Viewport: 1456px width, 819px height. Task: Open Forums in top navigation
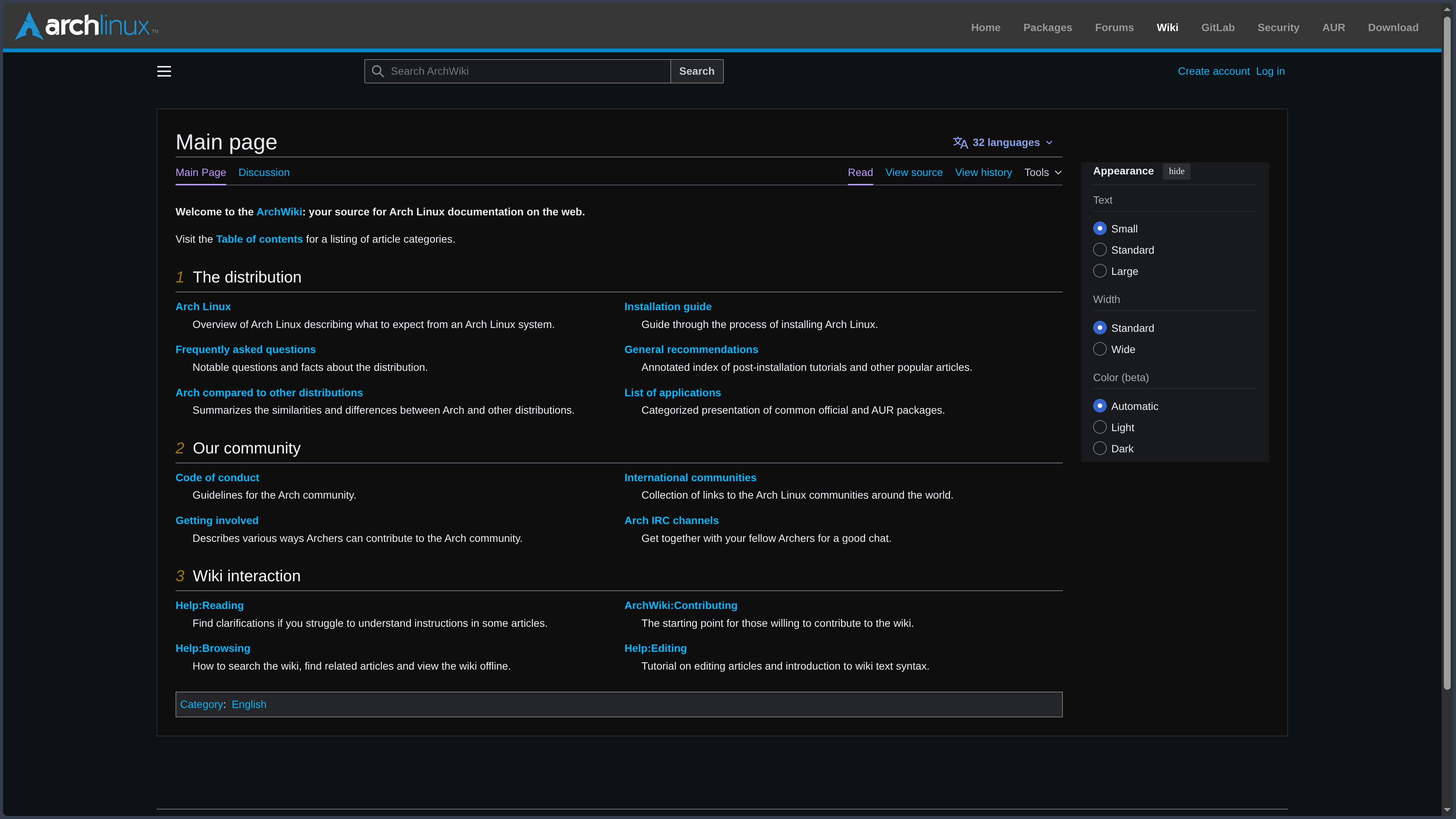pos(1114,28)
